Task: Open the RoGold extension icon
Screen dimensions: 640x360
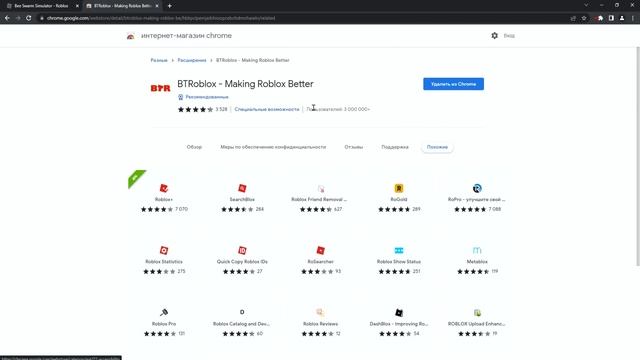Action: [399, 188]
